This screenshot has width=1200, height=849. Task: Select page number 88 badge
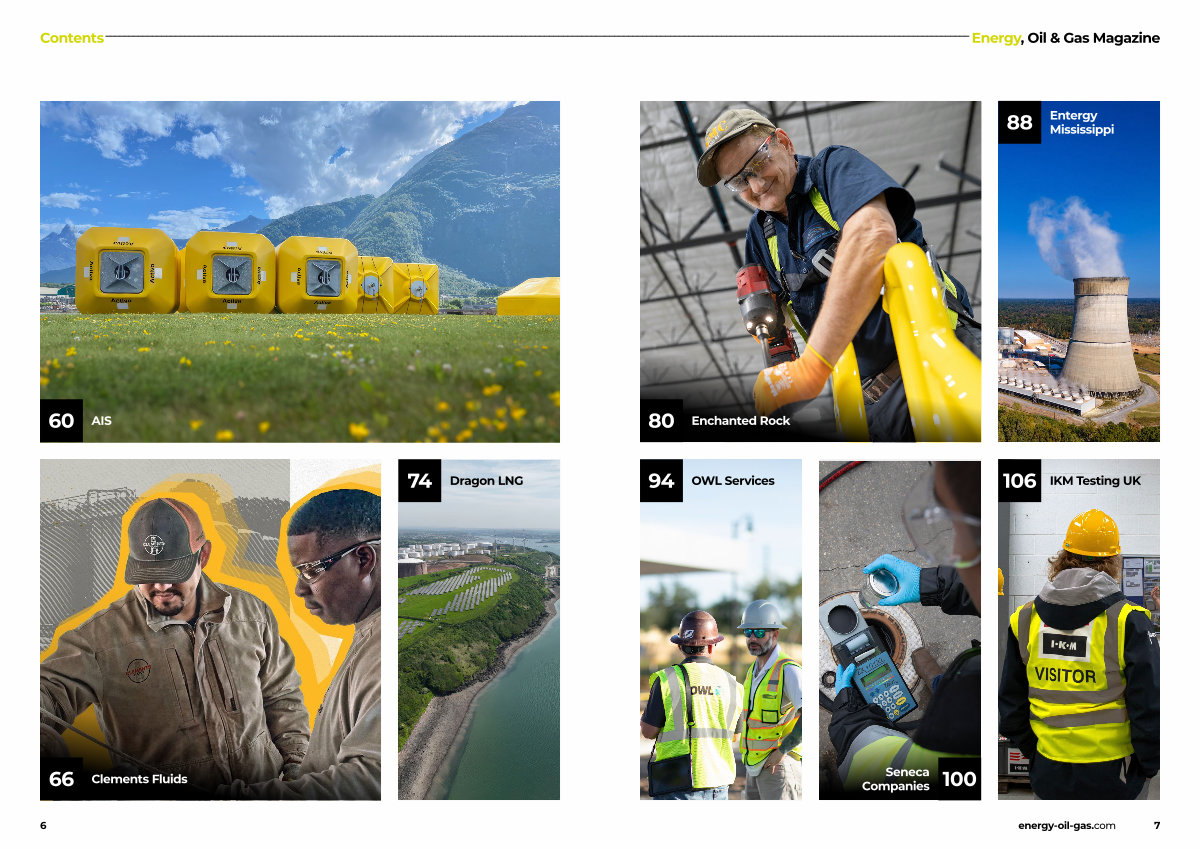(x=1019, y=122)
